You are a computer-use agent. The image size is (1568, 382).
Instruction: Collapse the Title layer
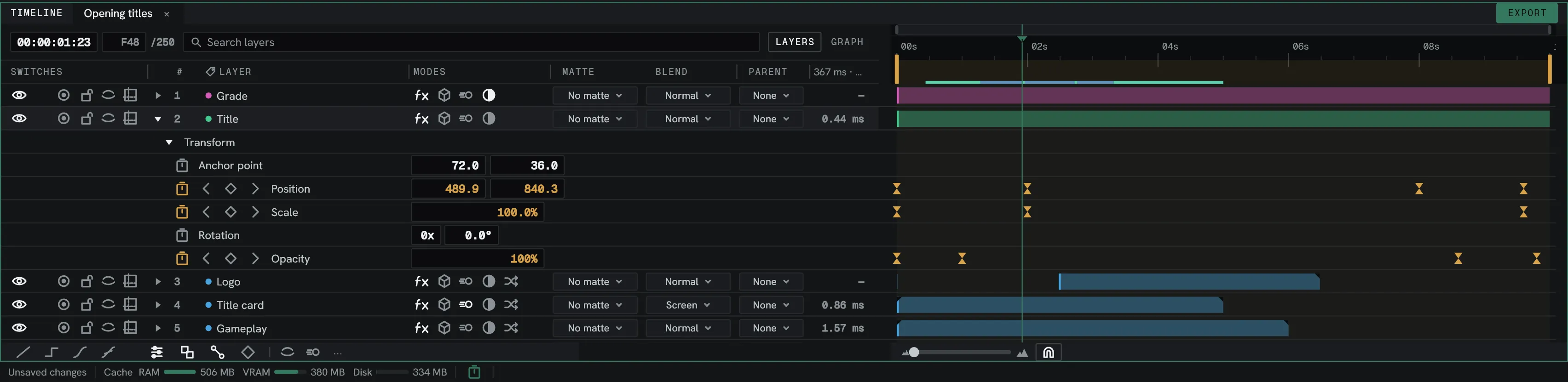pos(158,119)
